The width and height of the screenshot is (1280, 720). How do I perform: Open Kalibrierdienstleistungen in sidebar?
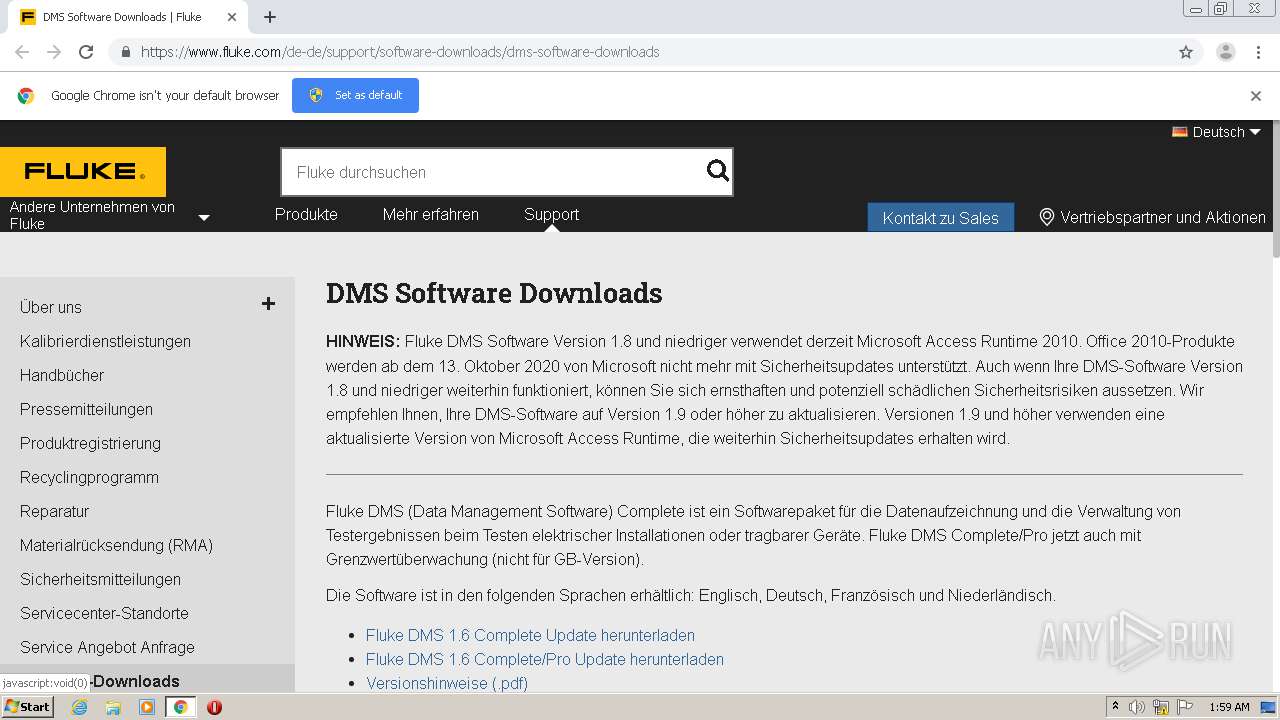click(105, 341)
